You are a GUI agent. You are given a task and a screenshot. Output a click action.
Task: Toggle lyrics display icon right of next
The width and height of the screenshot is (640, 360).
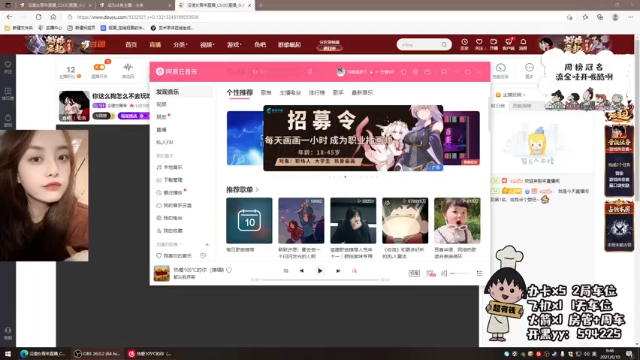[x=354, y=271]
